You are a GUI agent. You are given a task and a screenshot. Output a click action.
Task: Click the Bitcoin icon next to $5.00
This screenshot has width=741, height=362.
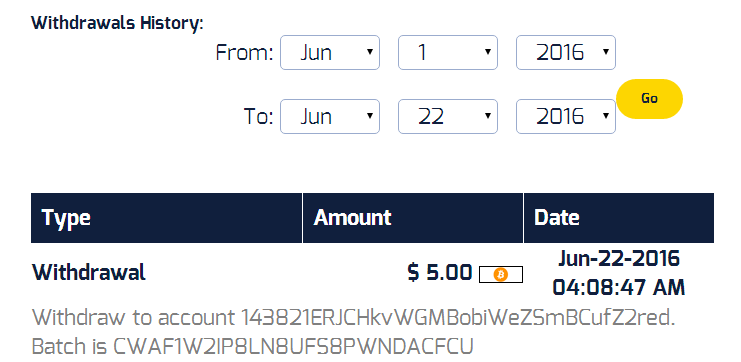[x=500, y=274]
